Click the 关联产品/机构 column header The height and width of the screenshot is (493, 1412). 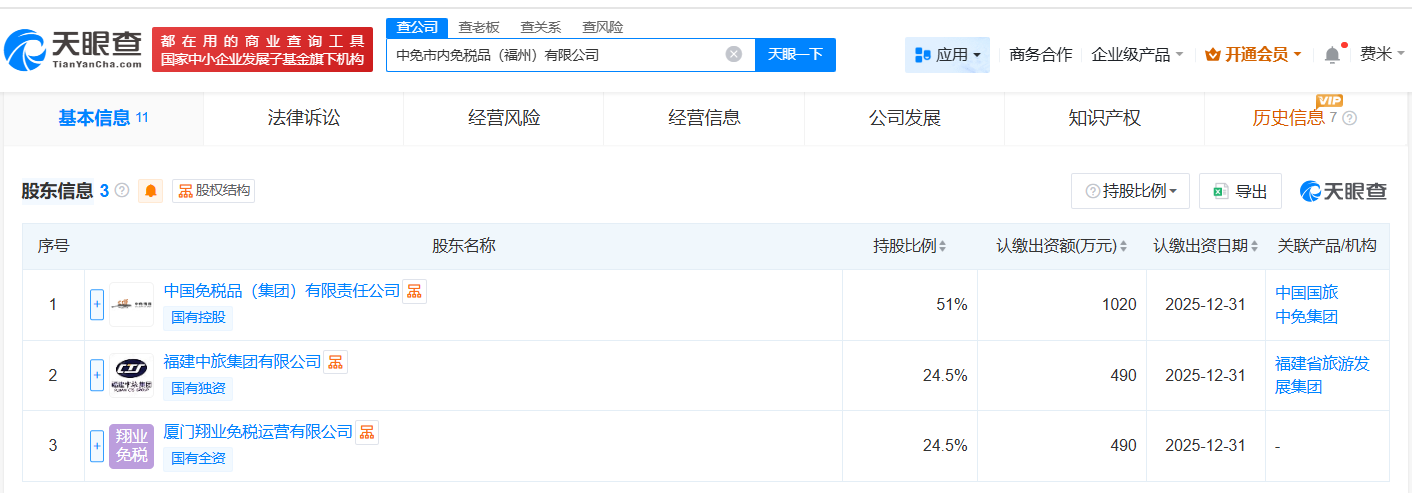tap(1327, 246)
